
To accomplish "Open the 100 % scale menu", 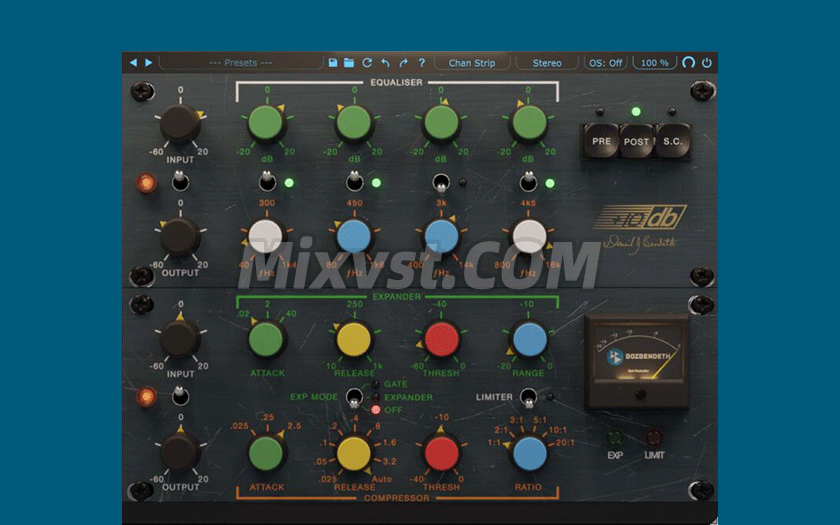I will click(654, 63).
